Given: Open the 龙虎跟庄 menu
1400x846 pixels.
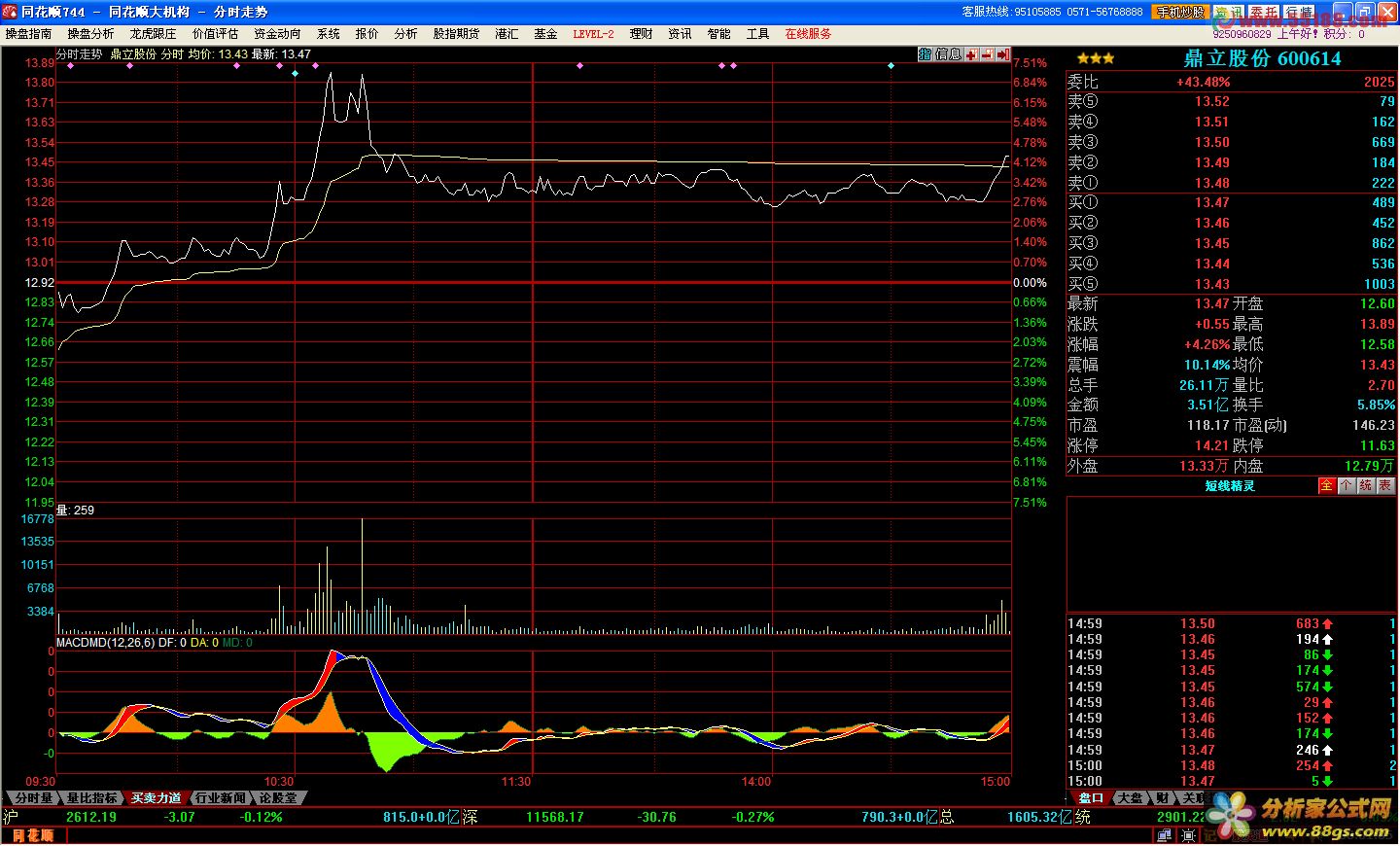Looking at the screenshot, I should 154,34.
